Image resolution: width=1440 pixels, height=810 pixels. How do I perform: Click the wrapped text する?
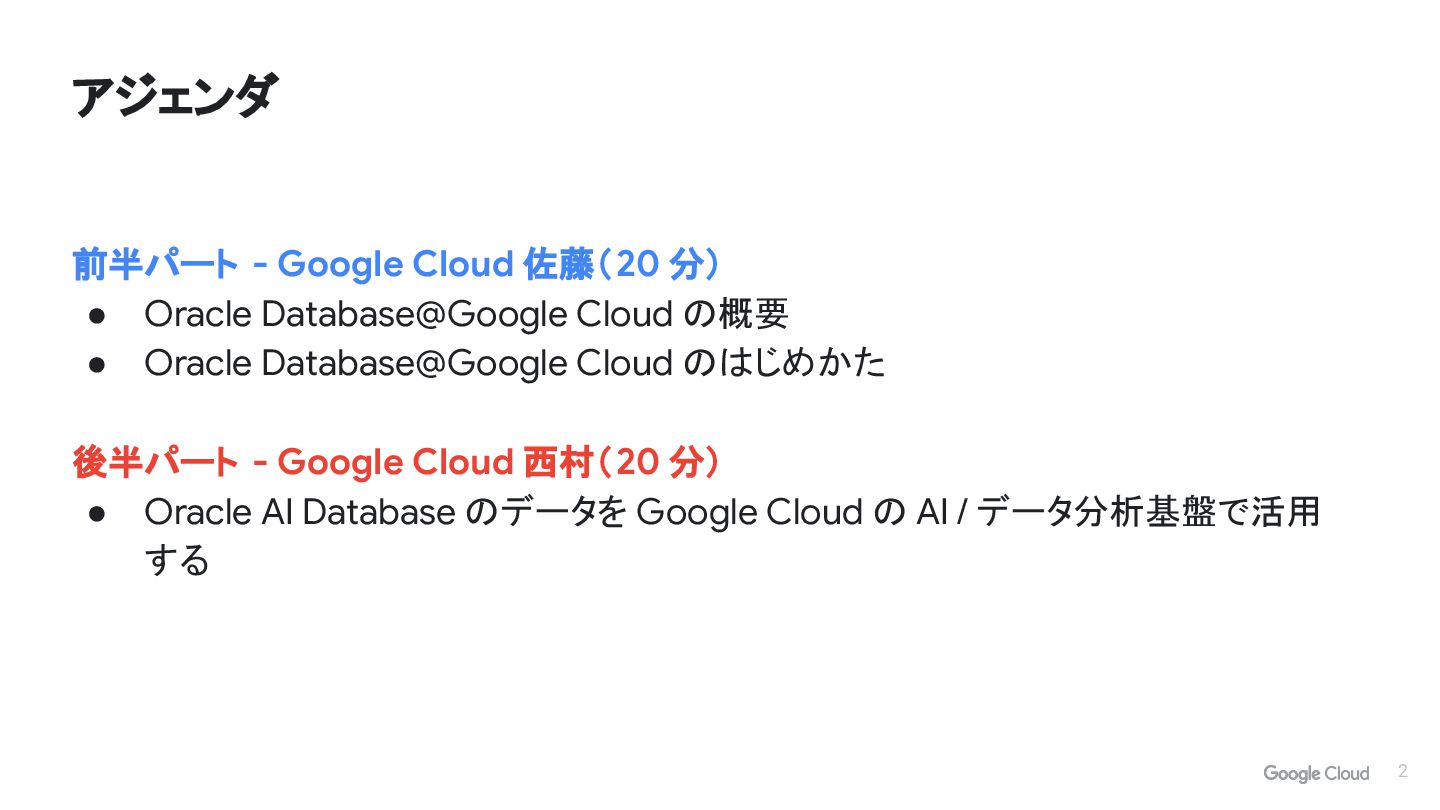click(x=177, y=560)
